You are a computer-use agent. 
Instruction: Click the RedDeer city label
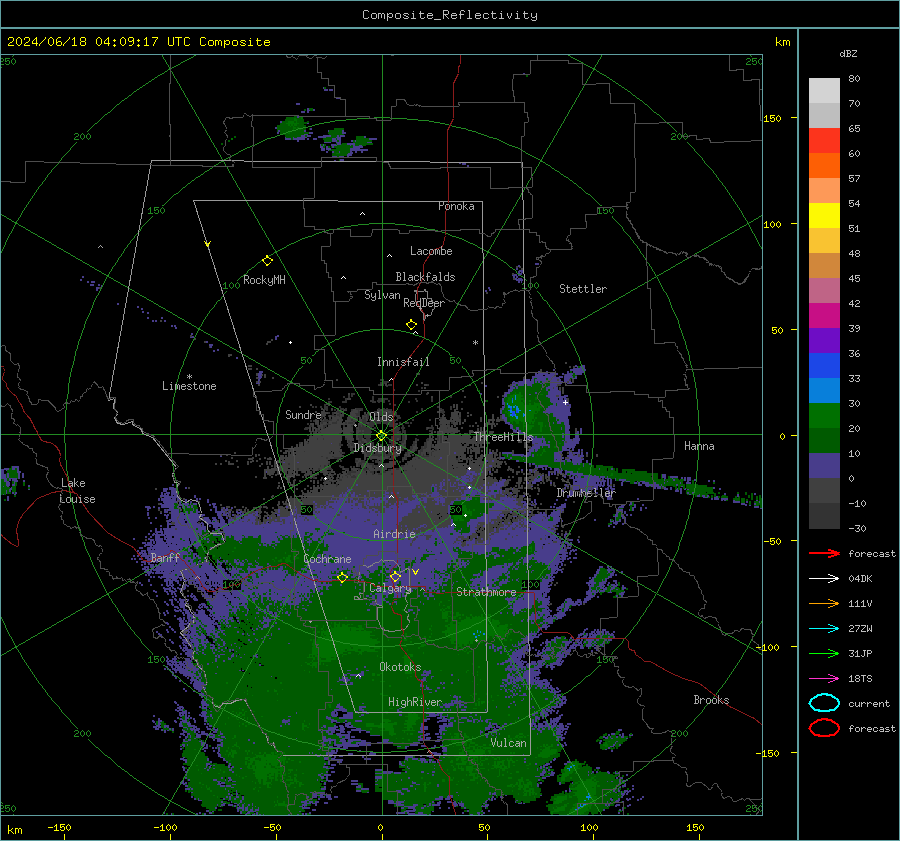(424, 303)
